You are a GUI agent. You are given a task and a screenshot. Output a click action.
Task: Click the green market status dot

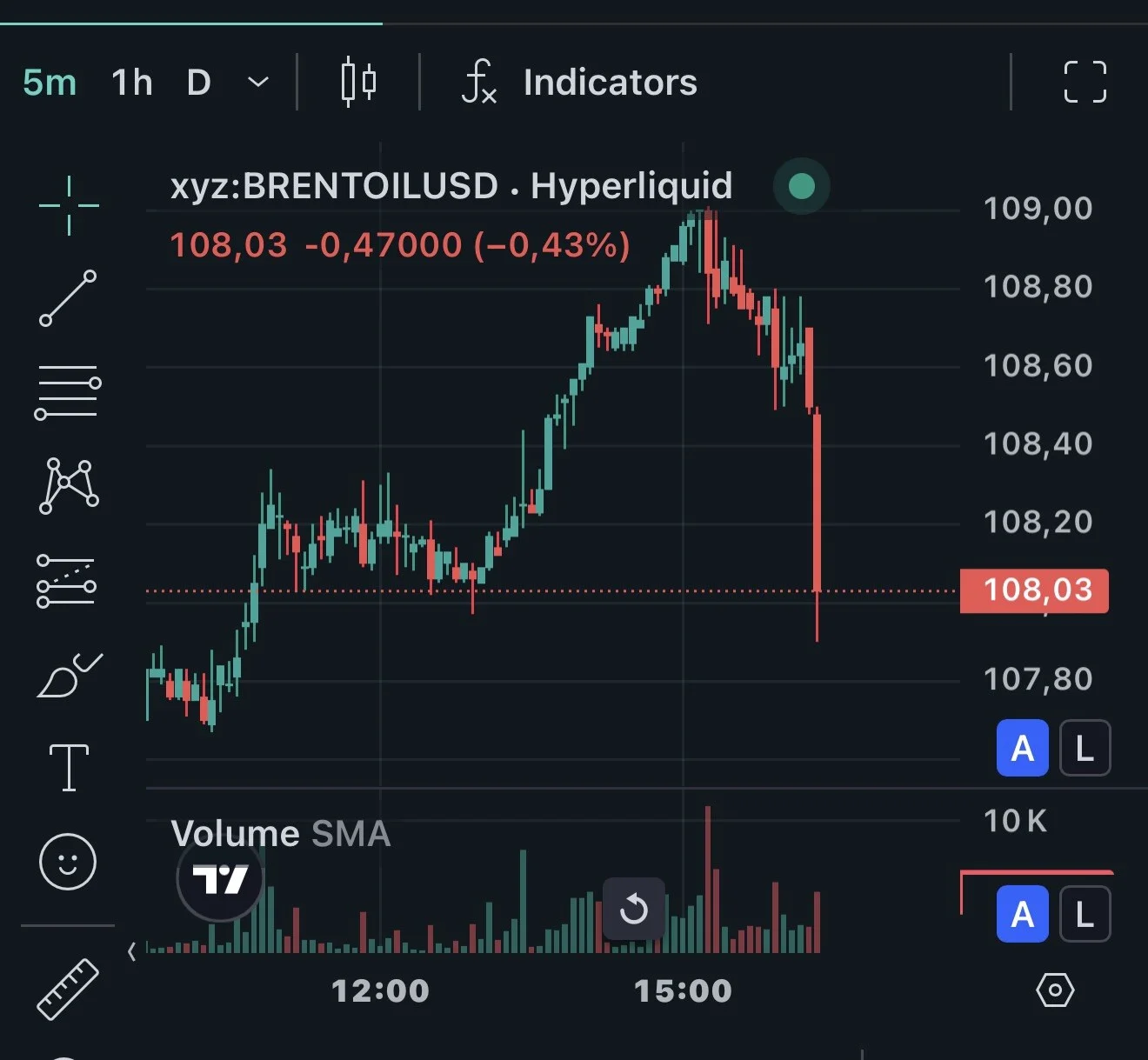801,186
